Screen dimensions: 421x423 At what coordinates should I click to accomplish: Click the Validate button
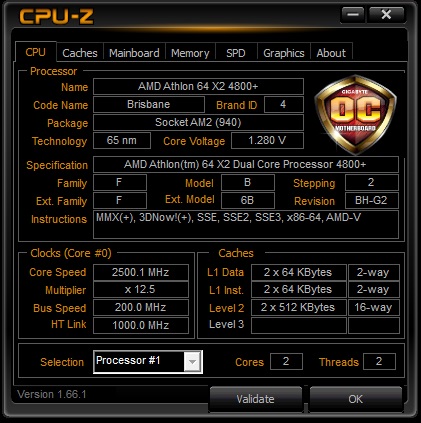point(255,399)
